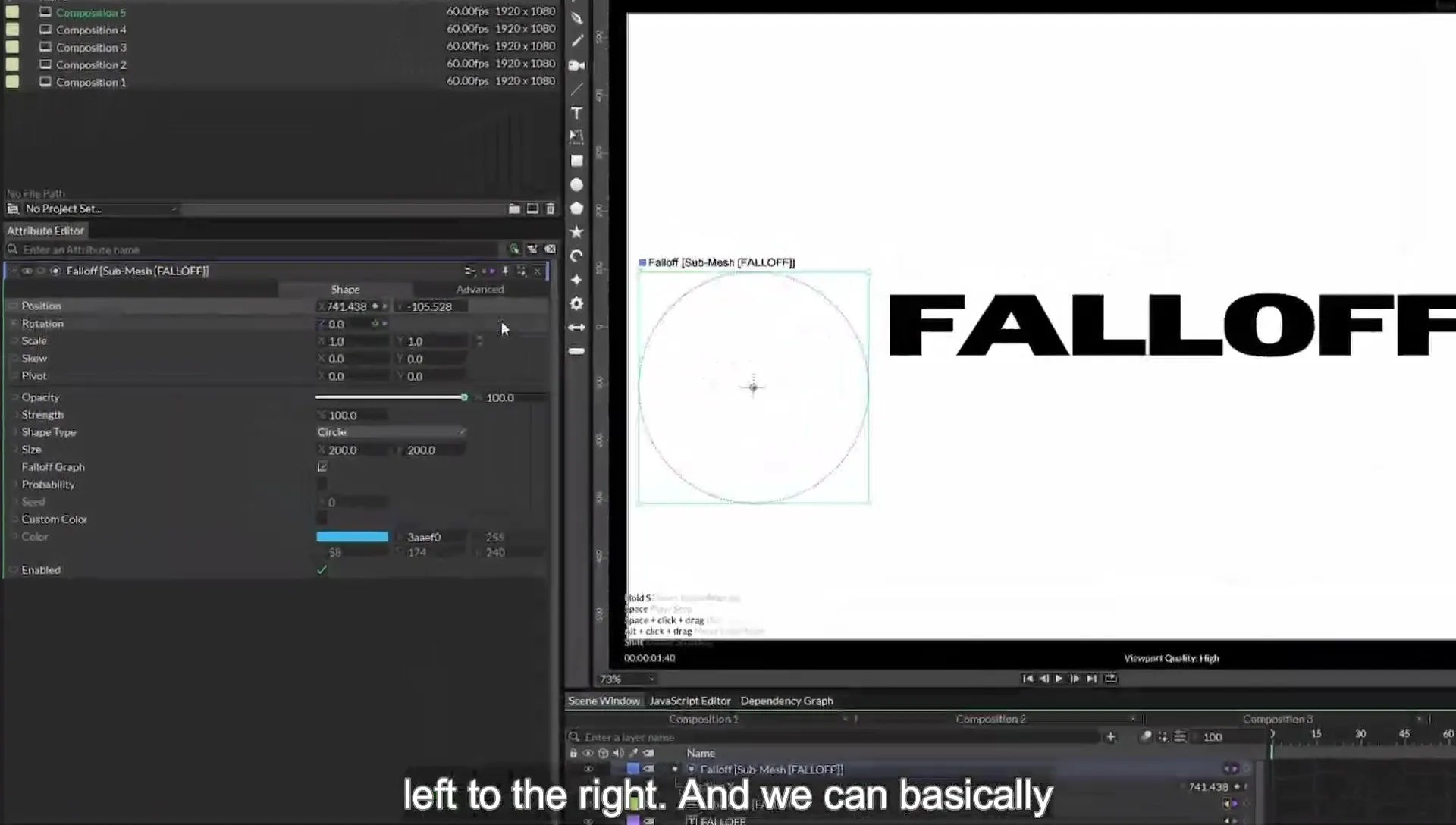
Task: Click the trash icon in the assets panel
Action: point(551,209)
